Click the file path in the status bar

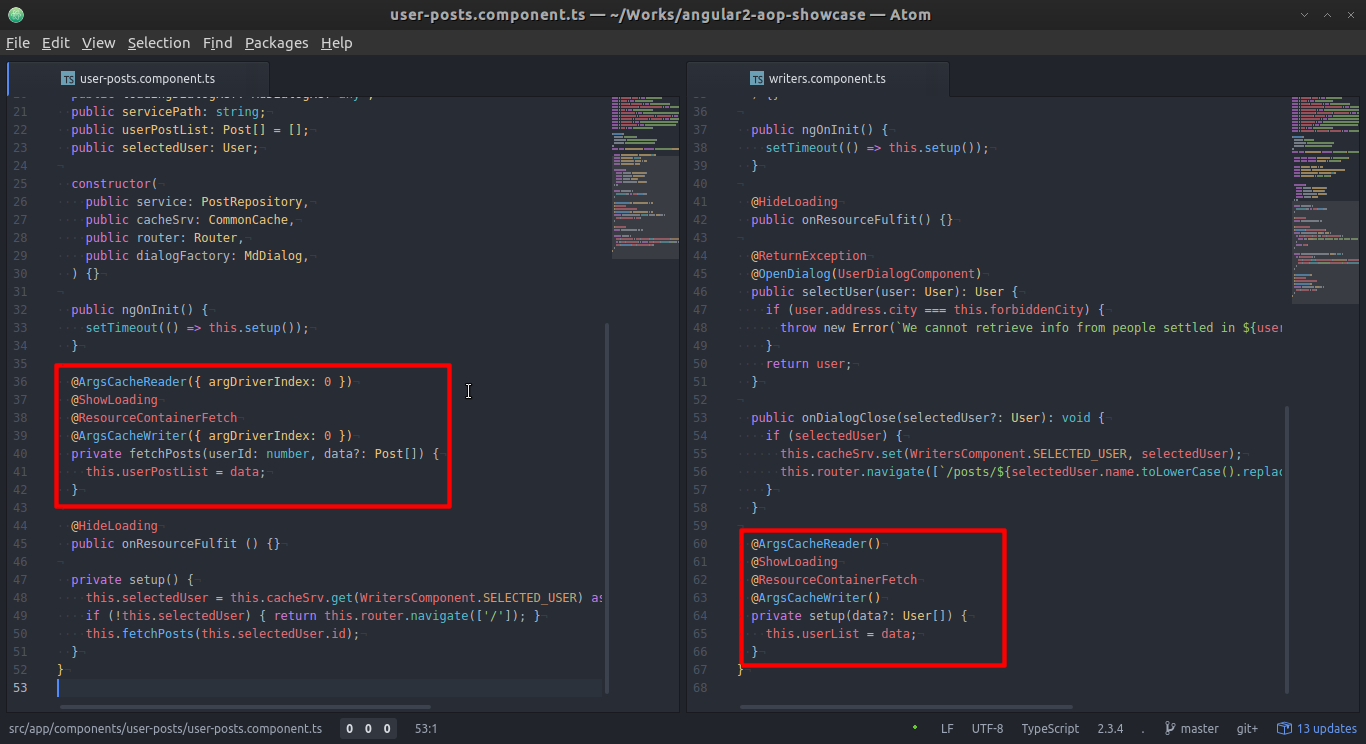[165, 729]
